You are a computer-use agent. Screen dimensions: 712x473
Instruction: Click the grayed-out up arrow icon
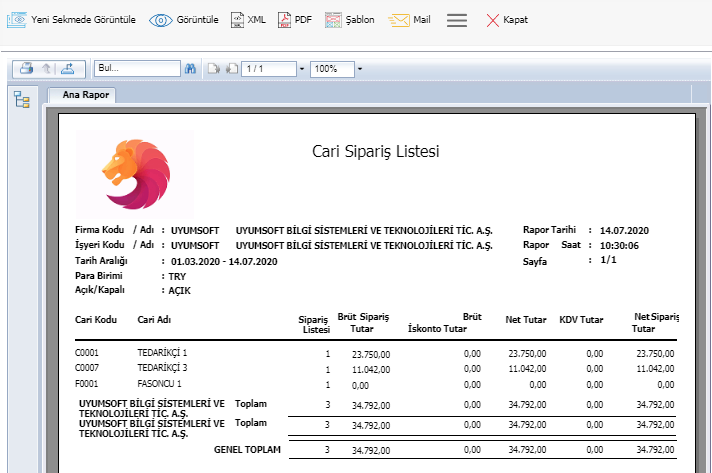coord(47,69)
